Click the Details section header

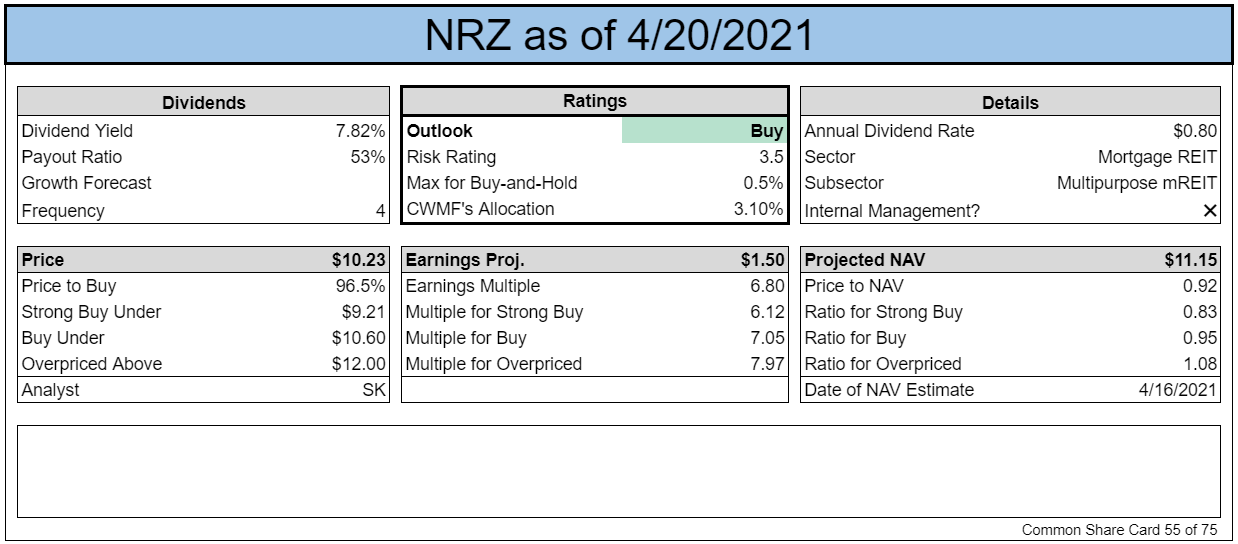1010,102
